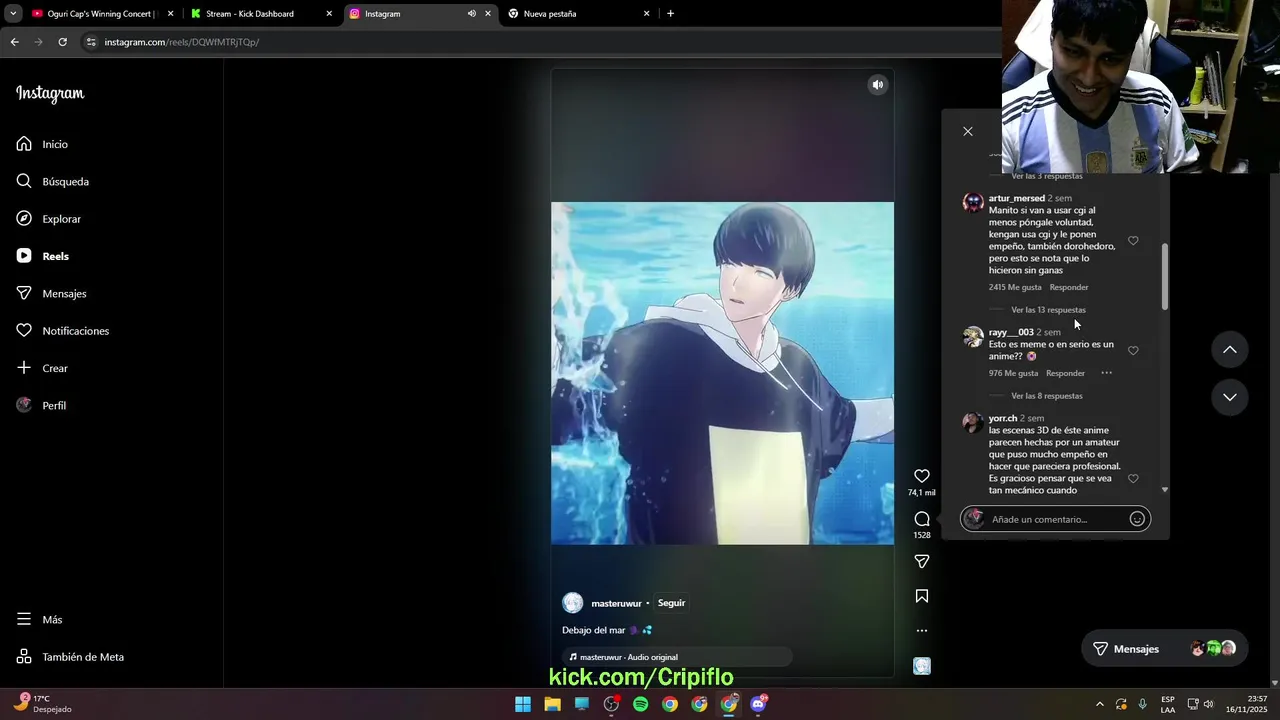Click the comments panel scrollbar
The image size is (1280, 720).
pyautogui.click(x=1164, y=275)
